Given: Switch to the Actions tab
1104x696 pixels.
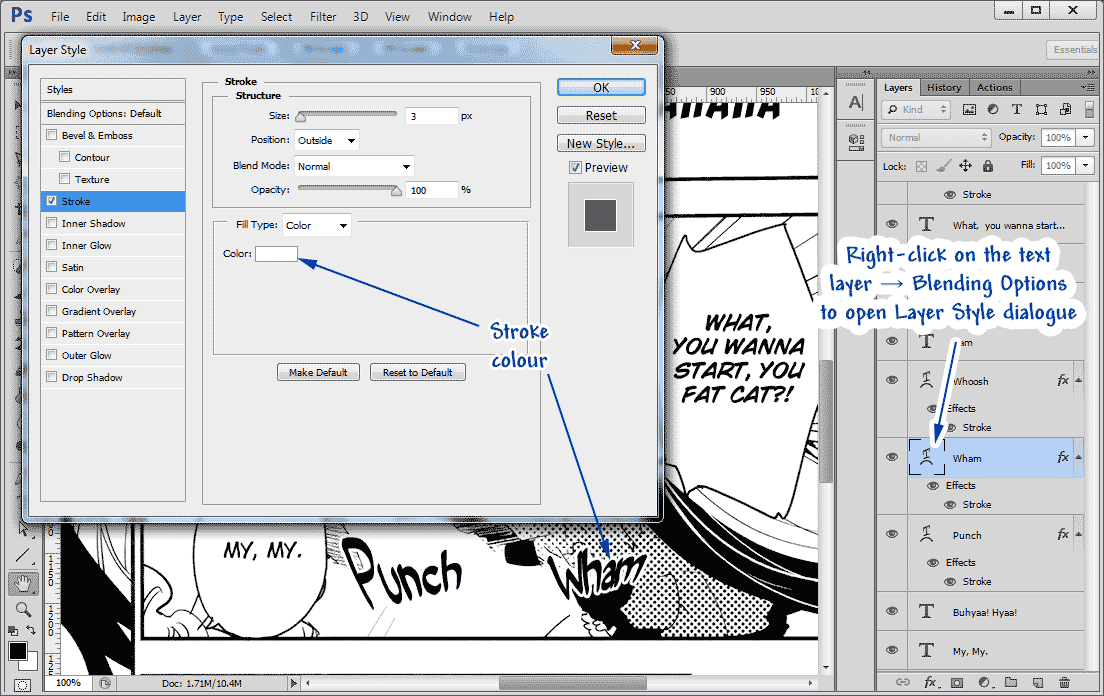Looking at the screenshot, I should pos(995,87).
